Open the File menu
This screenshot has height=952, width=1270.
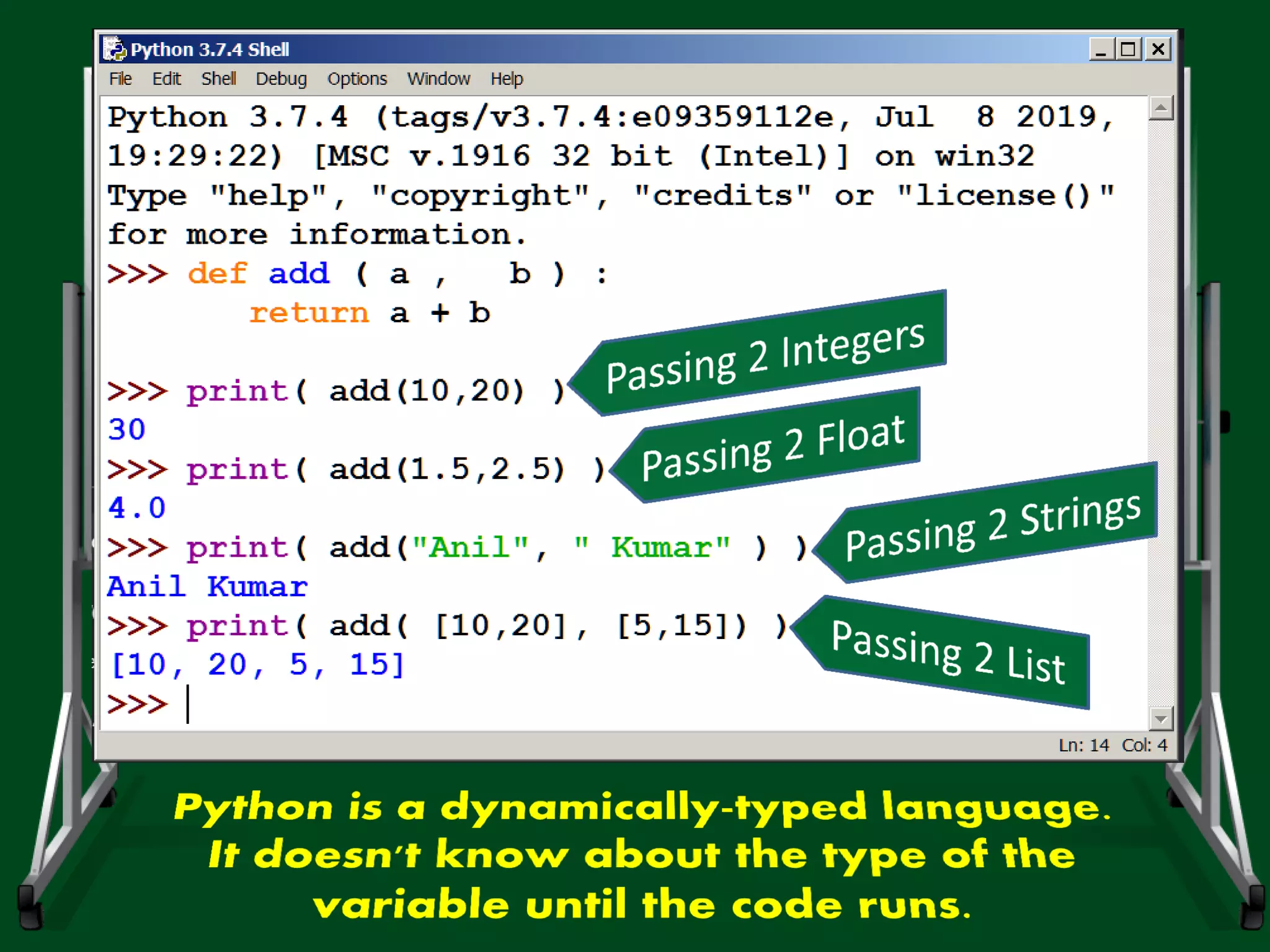pyautogui.click(x=120, y=79)
